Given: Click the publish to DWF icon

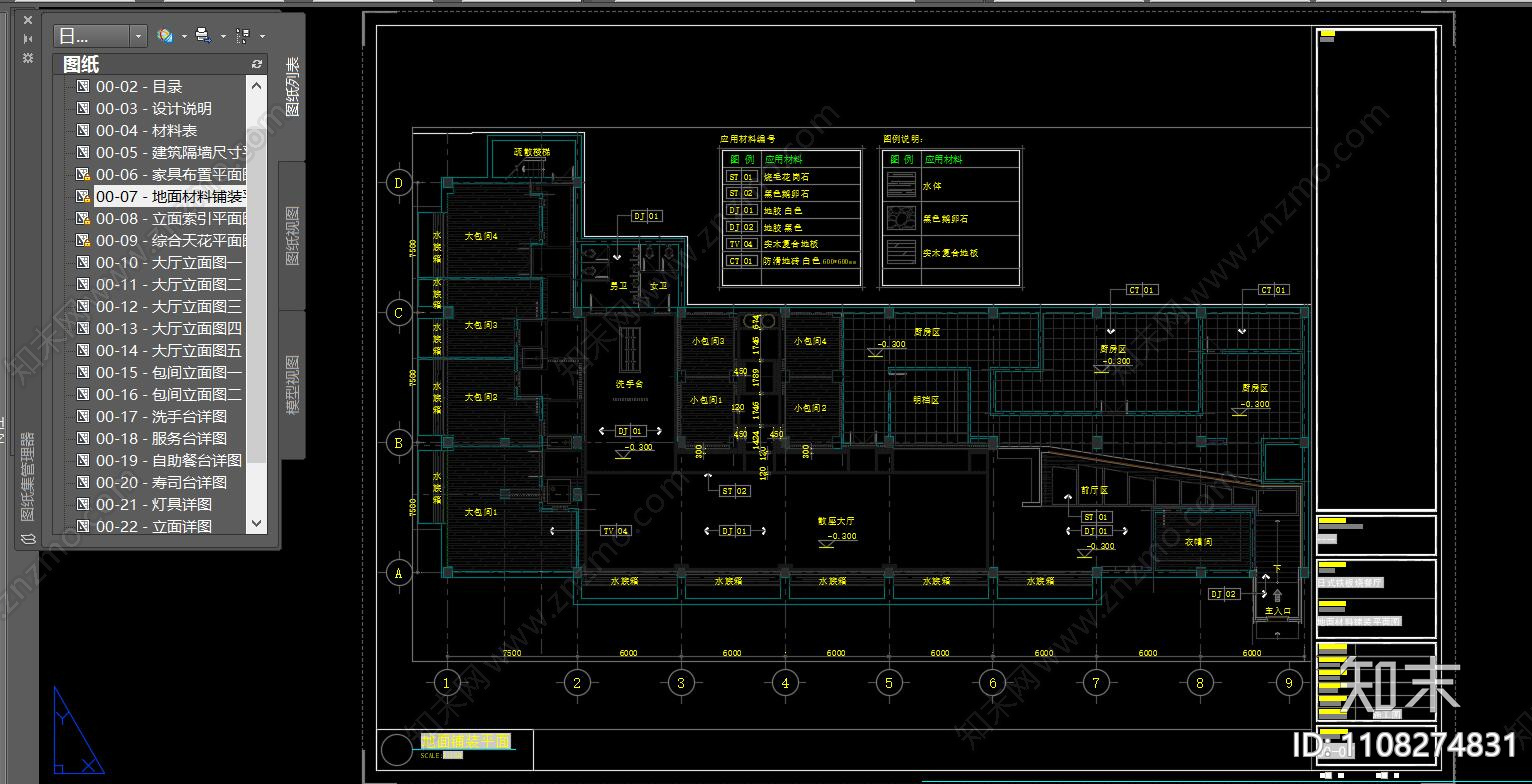Looking at the screenshot, I should [165, 36].
